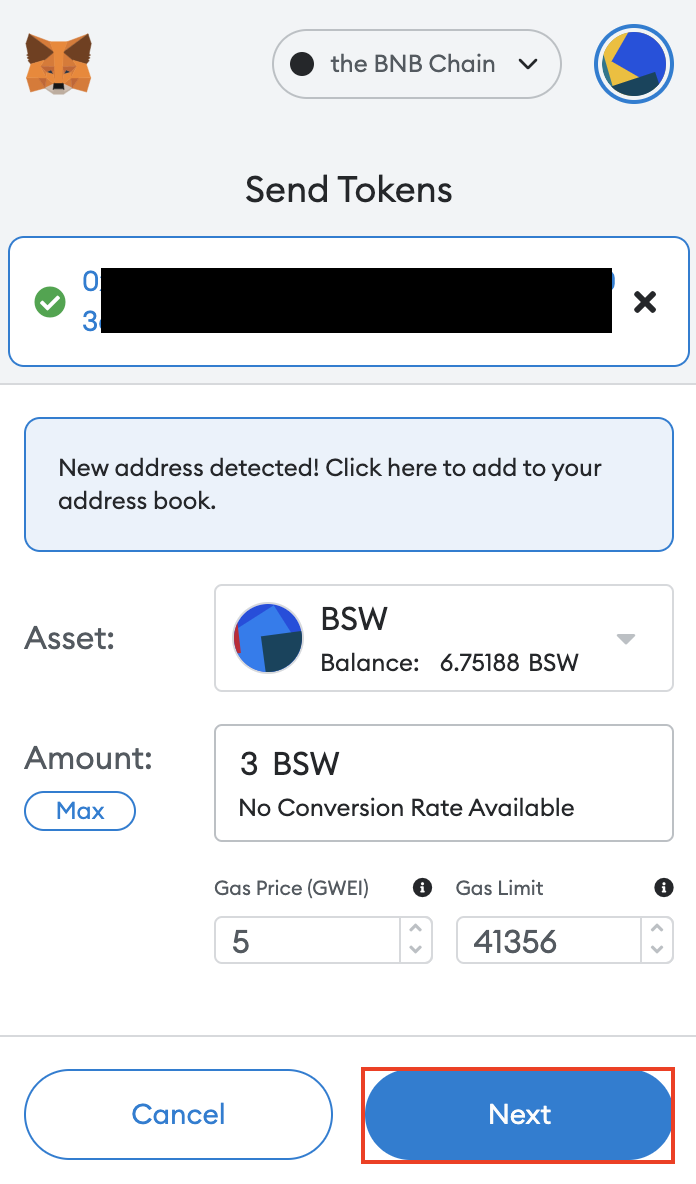Click the Max amount button

tap(80, 811)
